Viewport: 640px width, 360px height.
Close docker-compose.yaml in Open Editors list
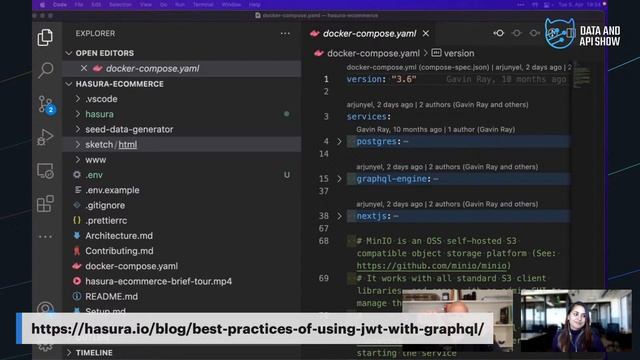click(x=84, y=68)
